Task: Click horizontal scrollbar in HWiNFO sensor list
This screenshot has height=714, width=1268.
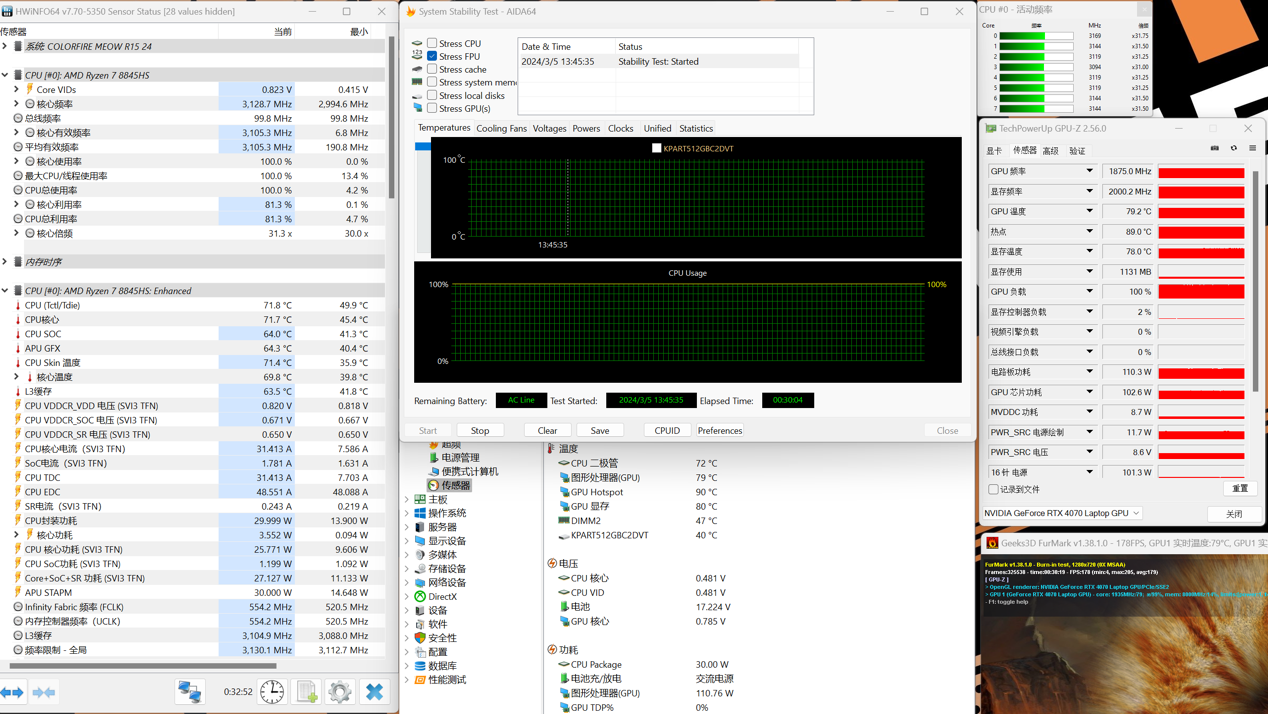Action: pyautogui.click(x=143, y=665)
